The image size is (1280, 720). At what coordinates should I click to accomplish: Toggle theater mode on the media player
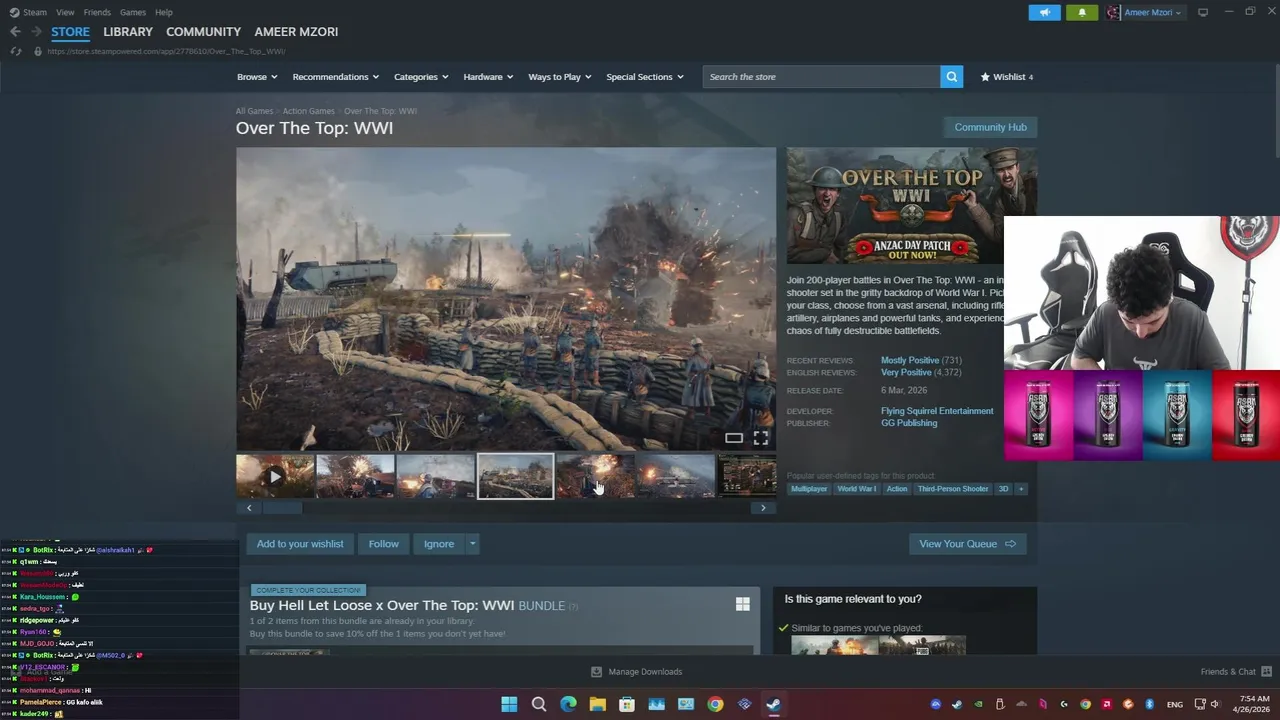coord(734,438)
